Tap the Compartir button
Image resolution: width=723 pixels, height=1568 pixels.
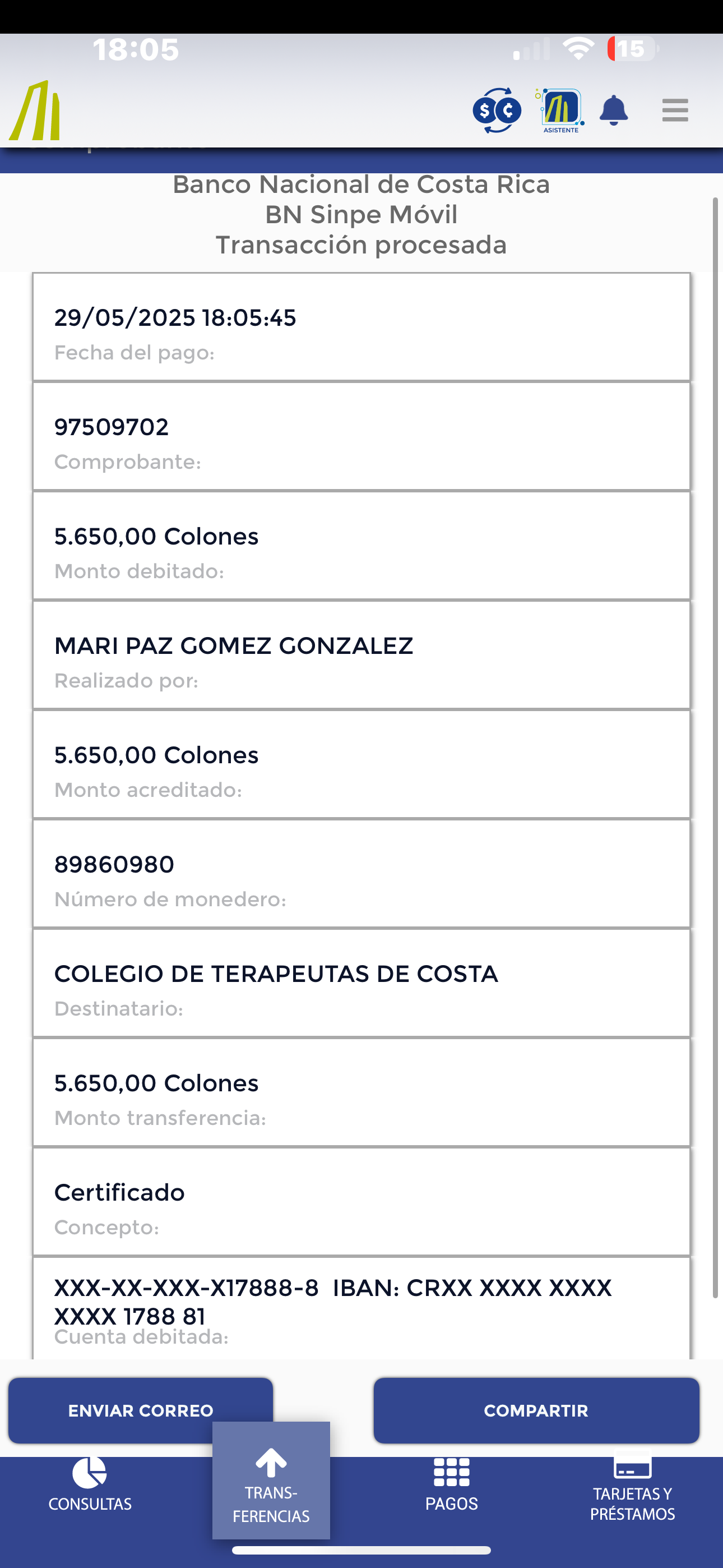pos(536,1410)
